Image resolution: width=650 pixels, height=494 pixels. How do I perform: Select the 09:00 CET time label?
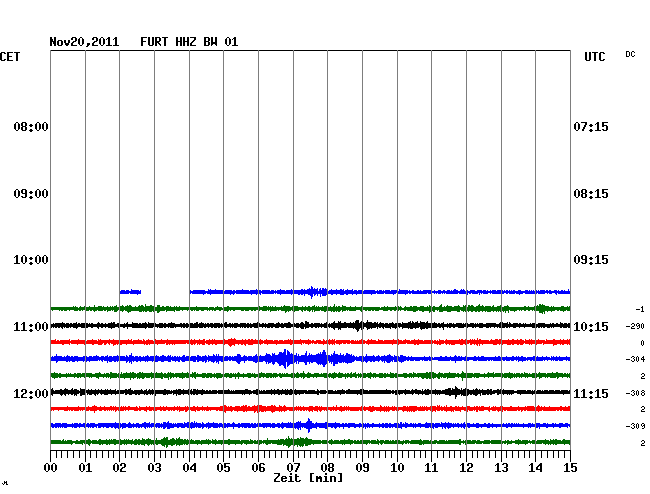click(x=31, y=194)
